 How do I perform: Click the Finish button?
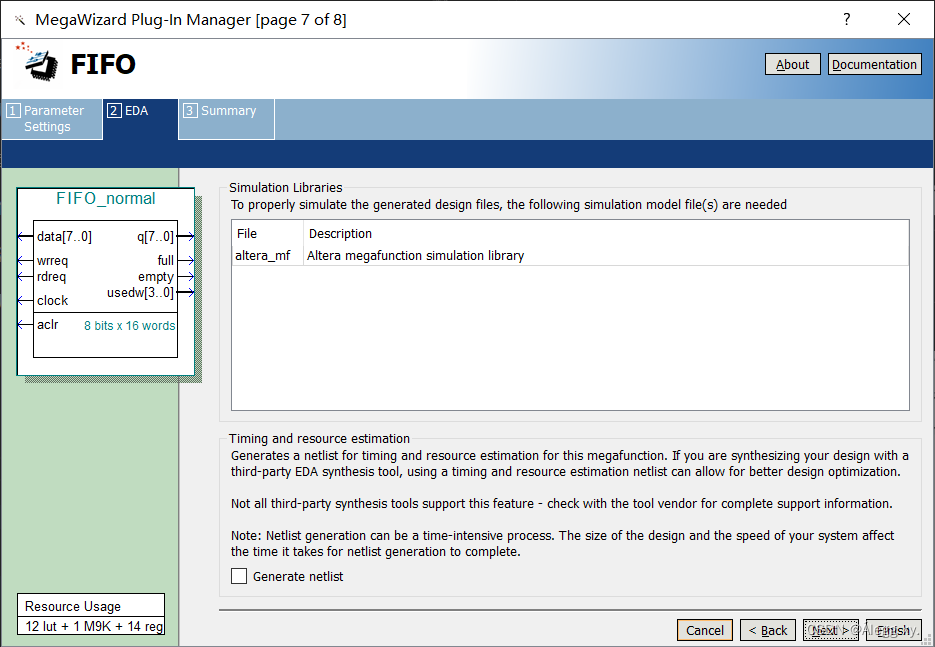[x=894, y=630]
